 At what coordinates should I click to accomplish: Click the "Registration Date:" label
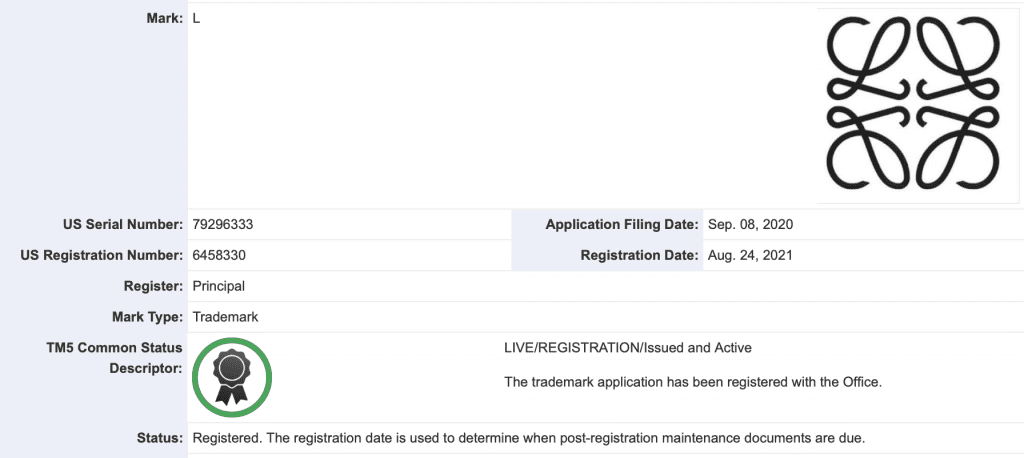(639, 255)
